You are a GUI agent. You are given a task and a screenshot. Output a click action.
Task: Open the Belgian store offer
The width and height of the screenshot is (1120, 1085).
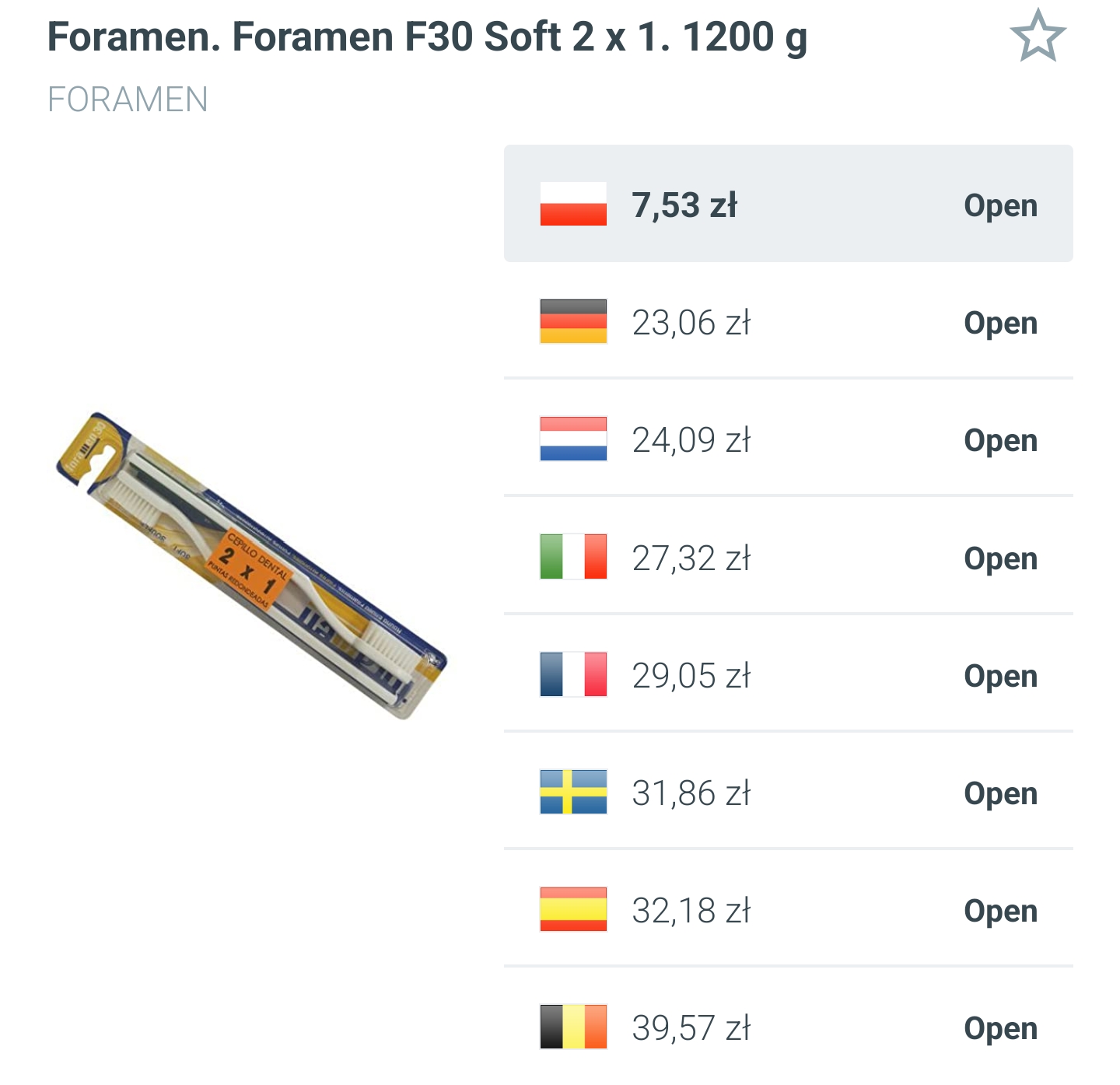[1000, 1029]
